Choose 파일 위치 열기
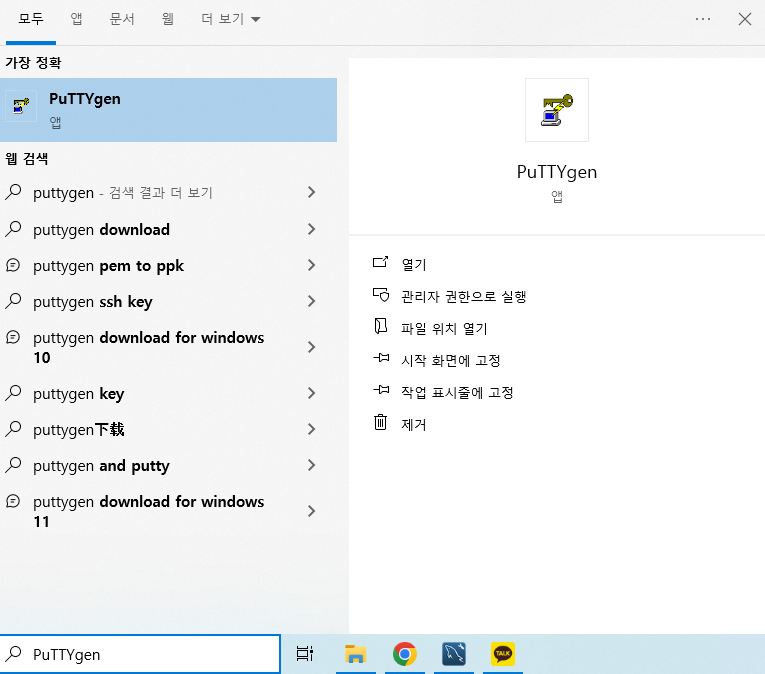This screenshot has width=765, height=674. [x=444, y=328]
